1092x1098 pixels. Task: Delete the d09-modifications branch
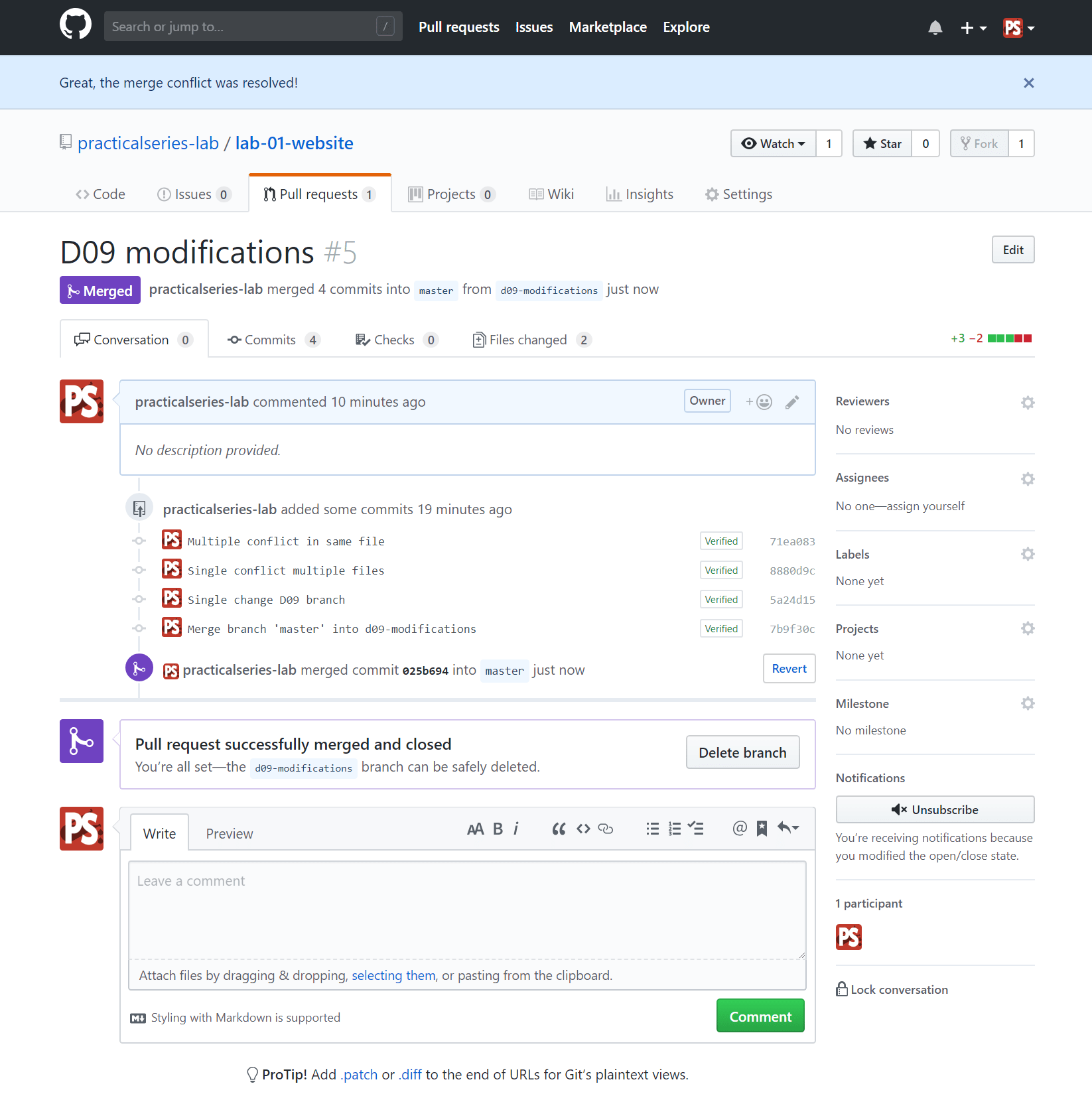[742, 753]
